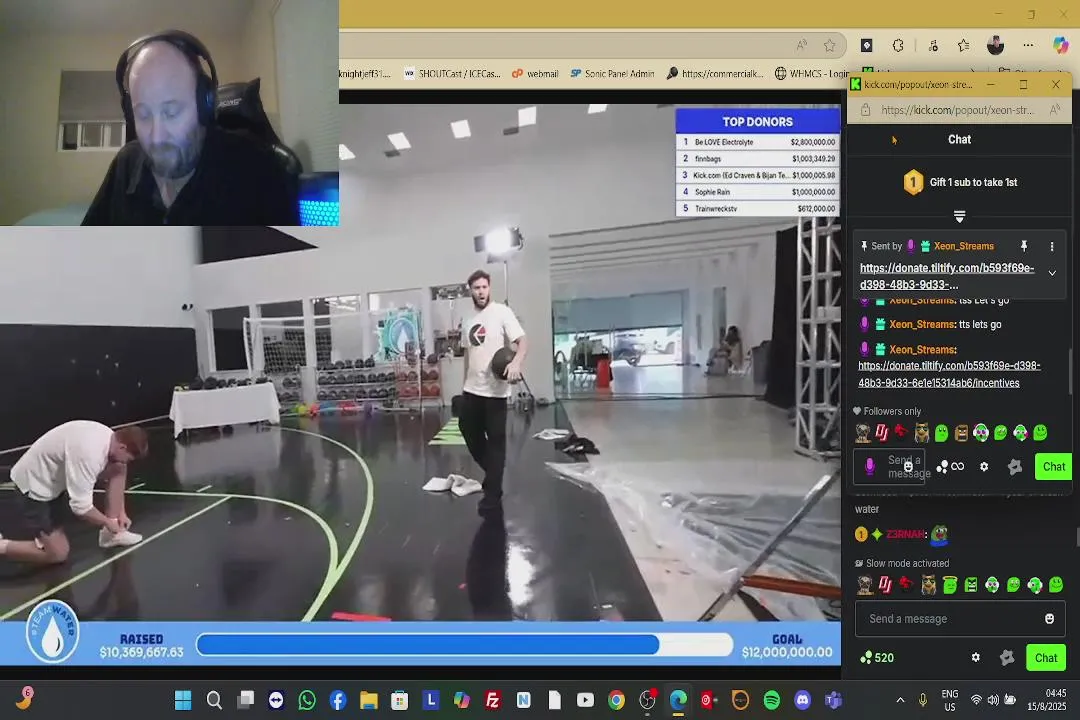1080x720 pixels.
Task: Insert the red OJ emote in popout chat
Action: tap(882, 433)
